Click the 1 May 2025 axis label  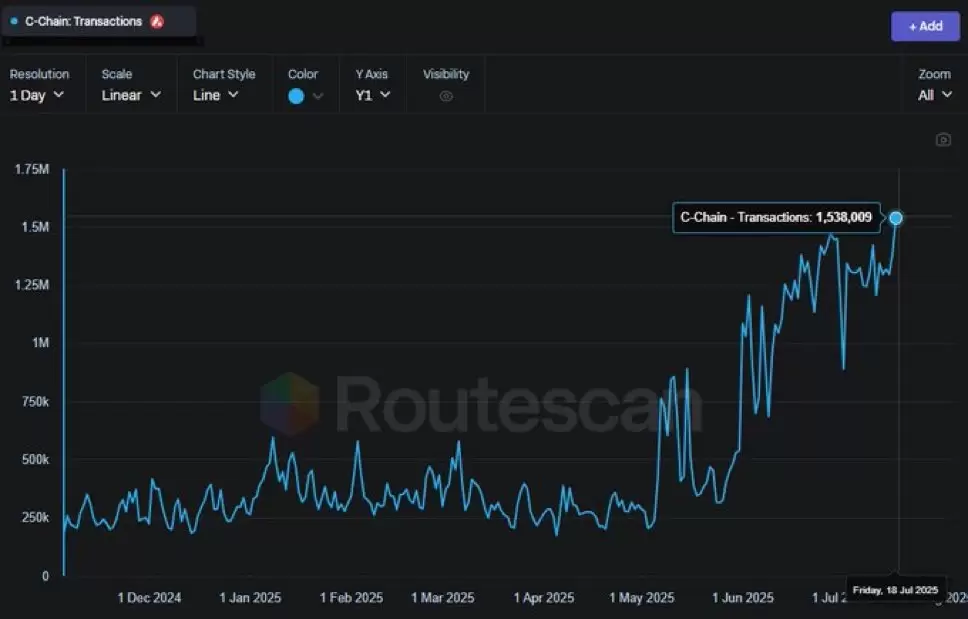(641, 597)
